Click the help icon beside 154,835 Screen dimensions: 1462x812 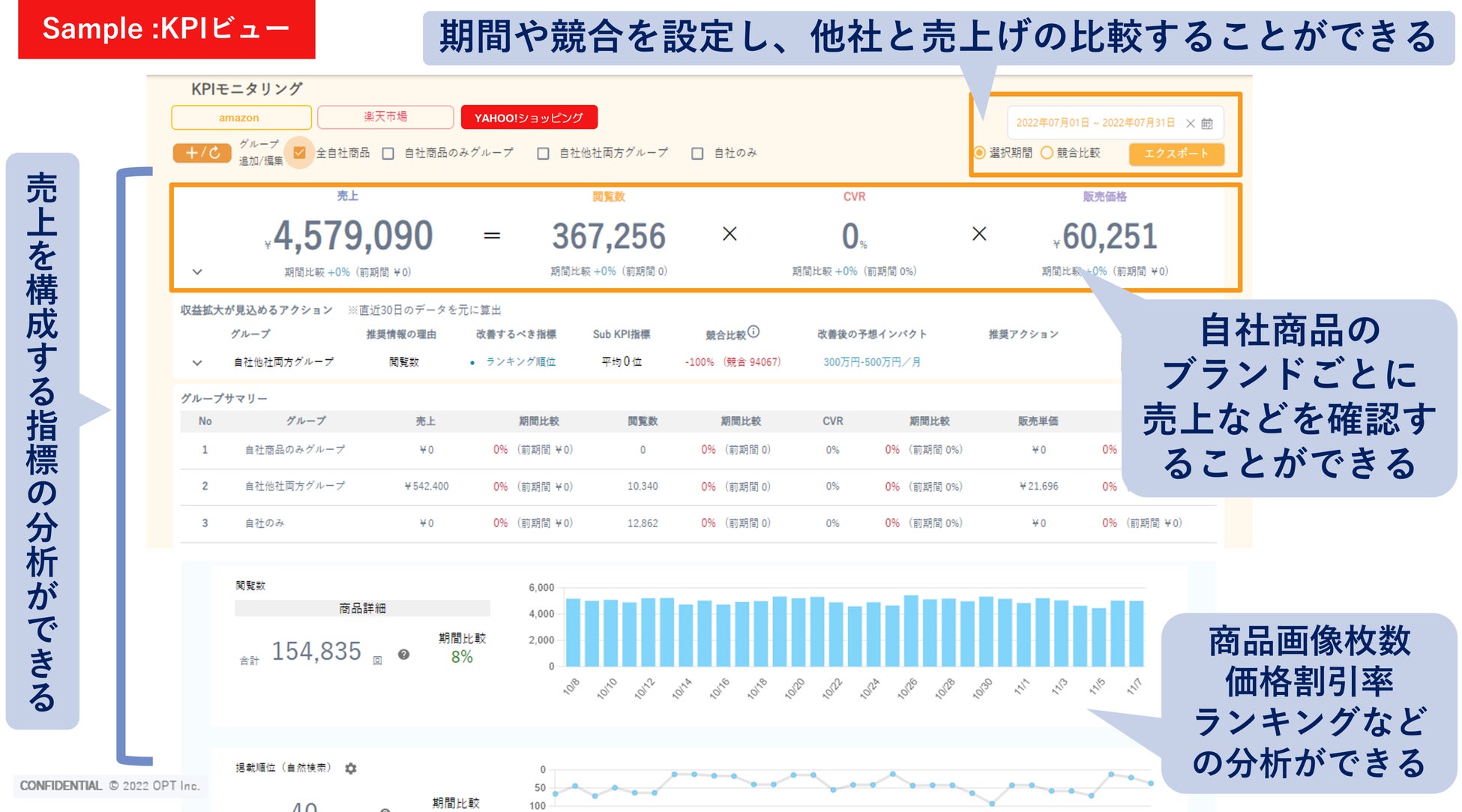click(403, 655)
